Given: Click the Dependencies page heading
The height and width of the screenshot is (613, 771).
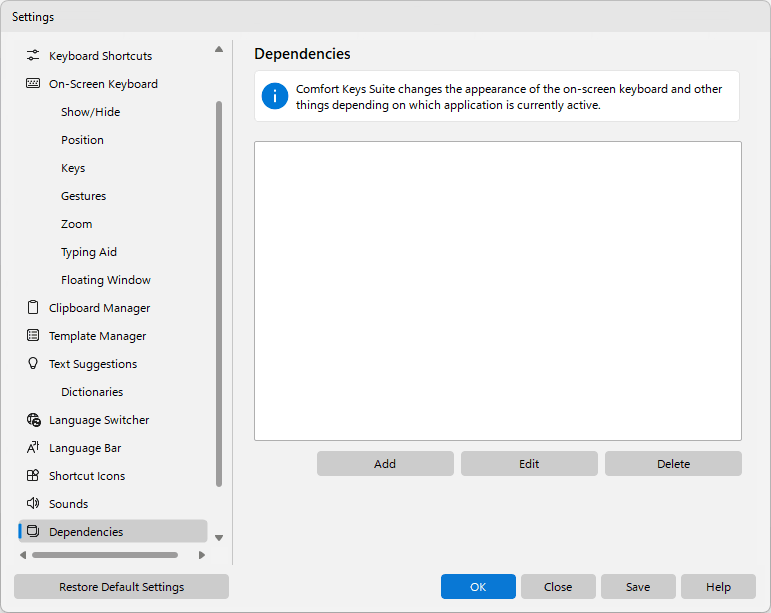Looking at the screenshot, I should pos(302,54).
